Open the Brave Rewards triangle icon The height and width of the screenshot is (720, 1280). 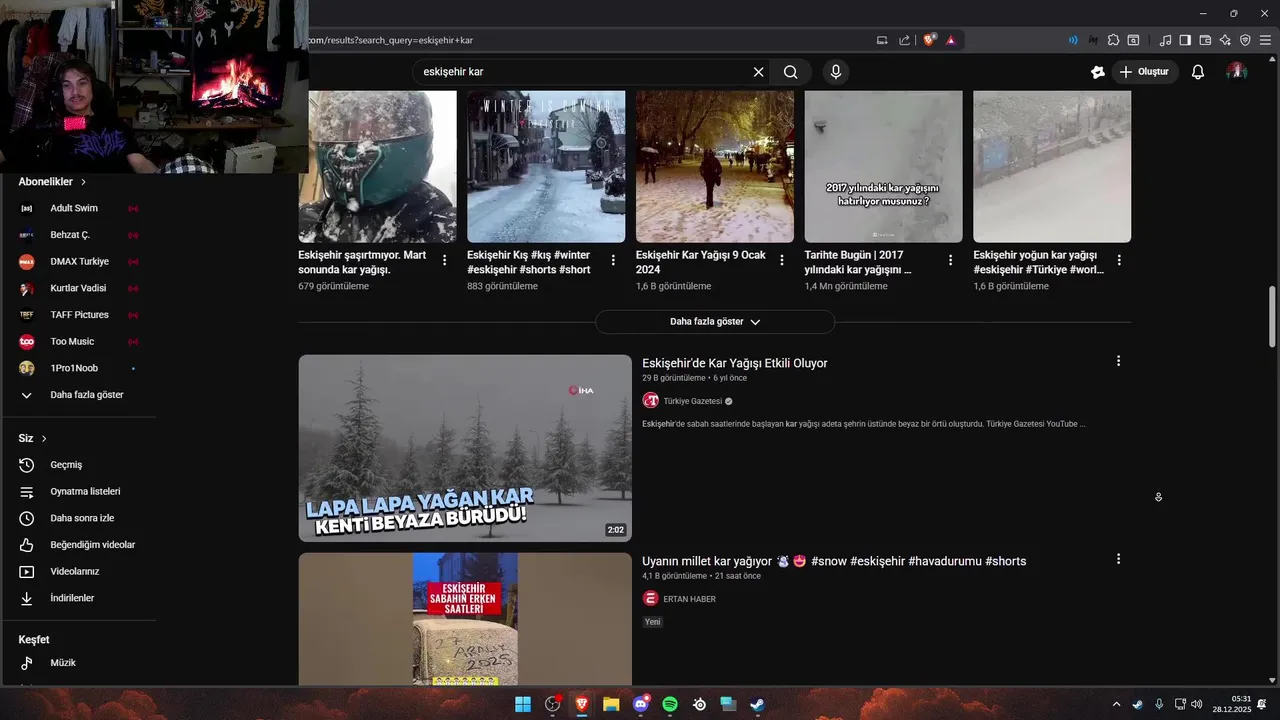pos(951,40)
